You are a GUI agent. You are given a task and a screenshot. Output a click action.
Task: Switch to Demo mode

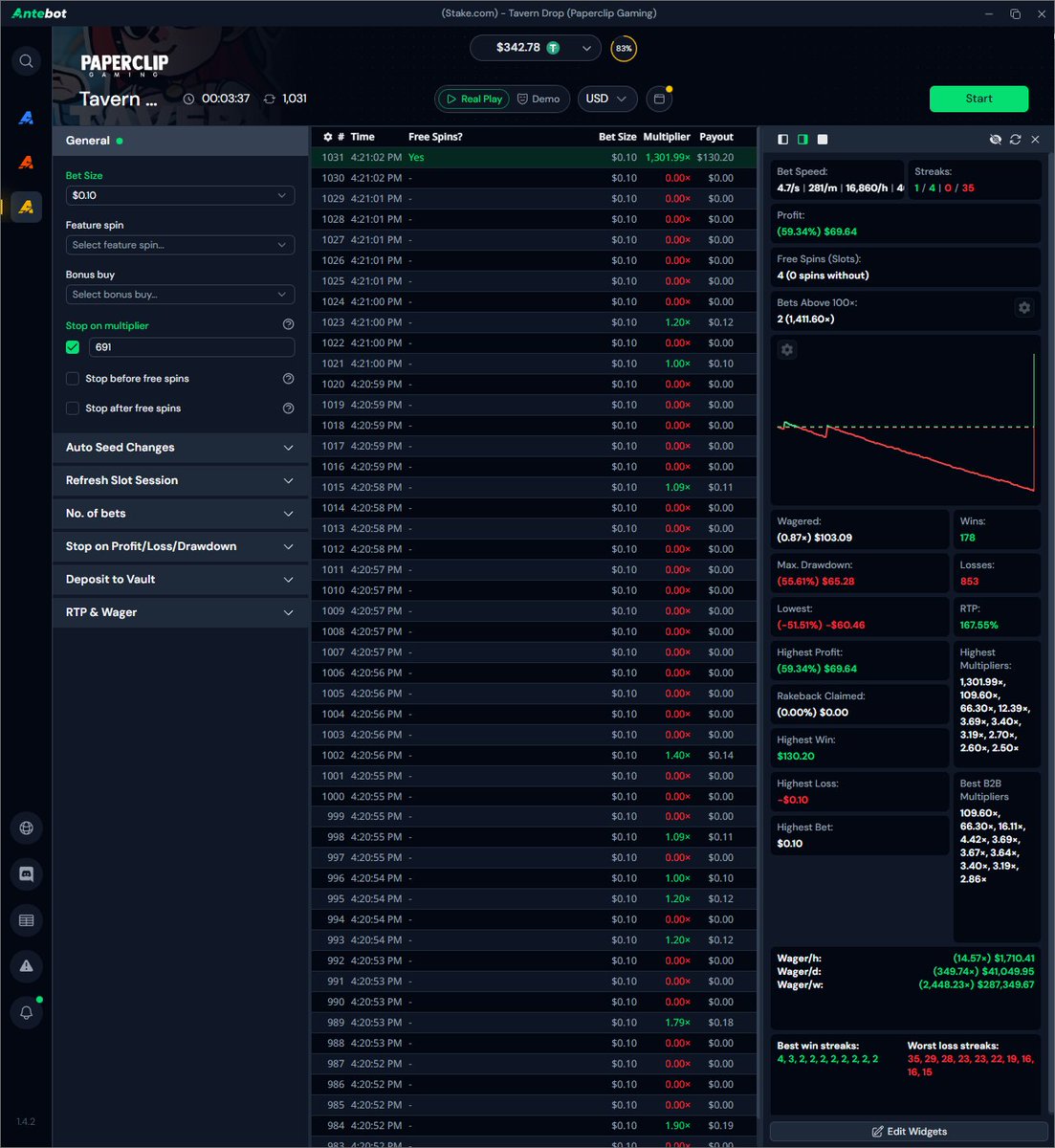click(538, 99)
